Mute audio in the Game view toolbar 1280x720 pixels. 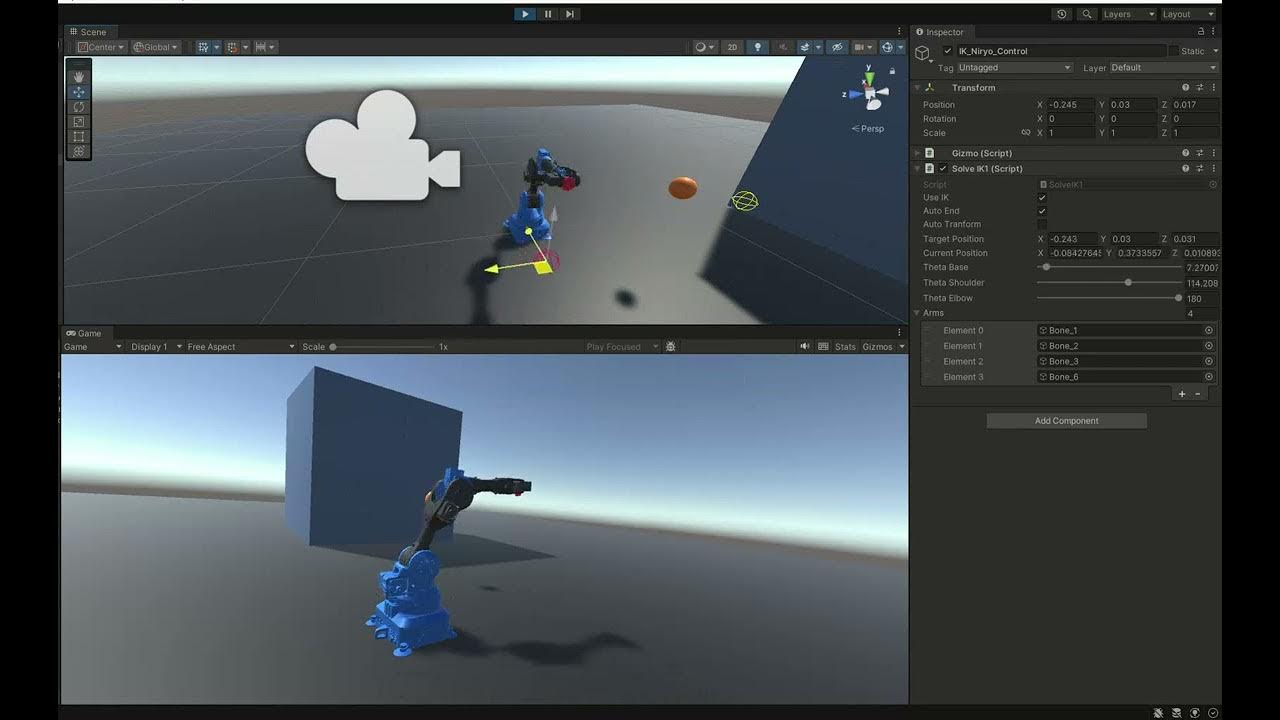click(x=805, y=346)
